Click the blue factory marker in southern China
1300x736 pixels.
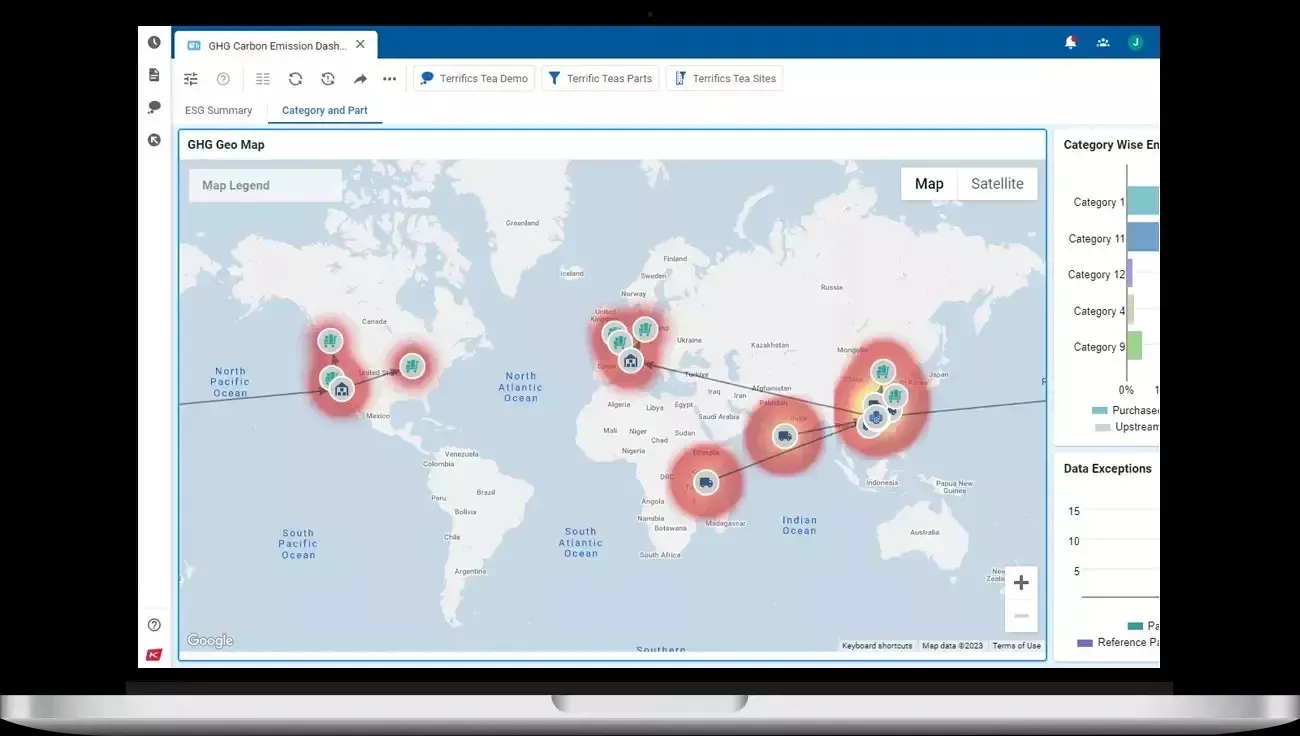pos(875,418)
